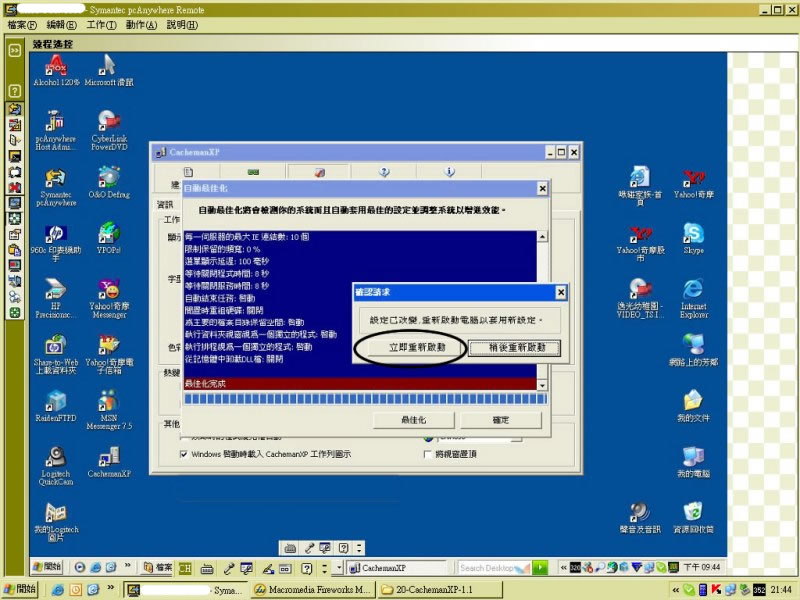Select the CachemanXP shortcut on the desktop
The image size is (800, 600).
click(x=109, y=462)
